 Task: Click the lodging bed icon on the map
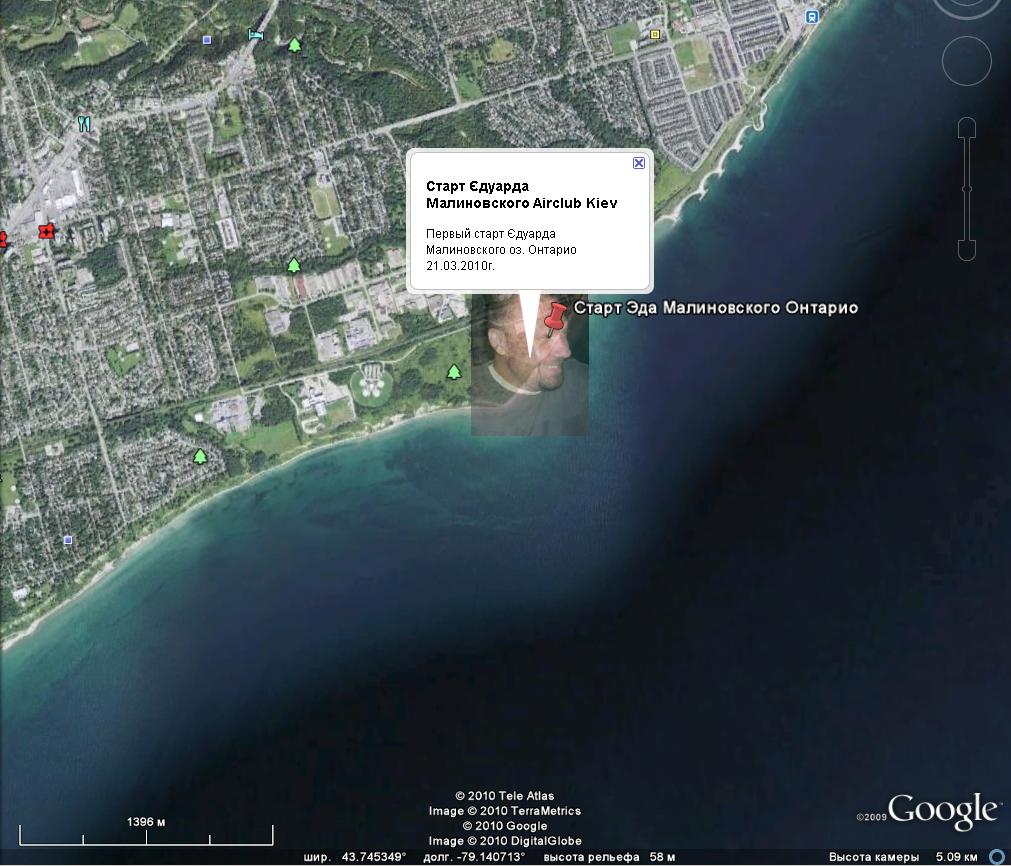[256, 35]
